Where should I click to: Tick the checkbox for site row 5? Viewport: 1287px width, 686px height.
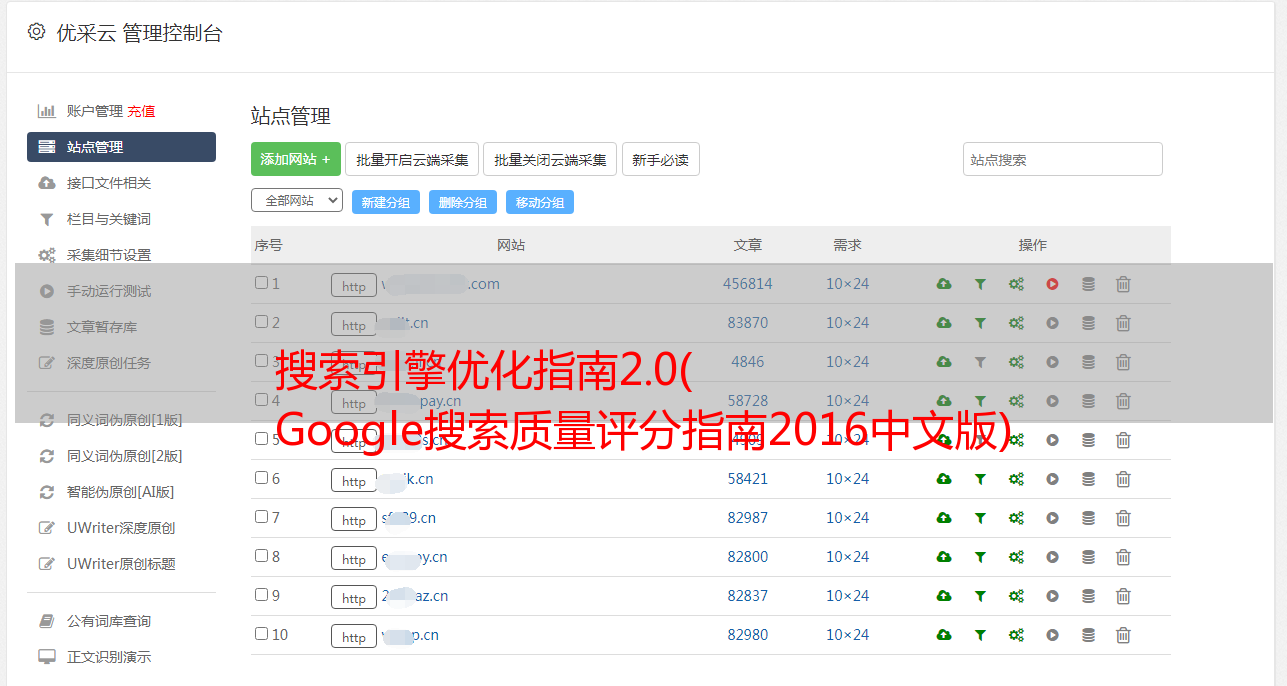click(261, 439)
